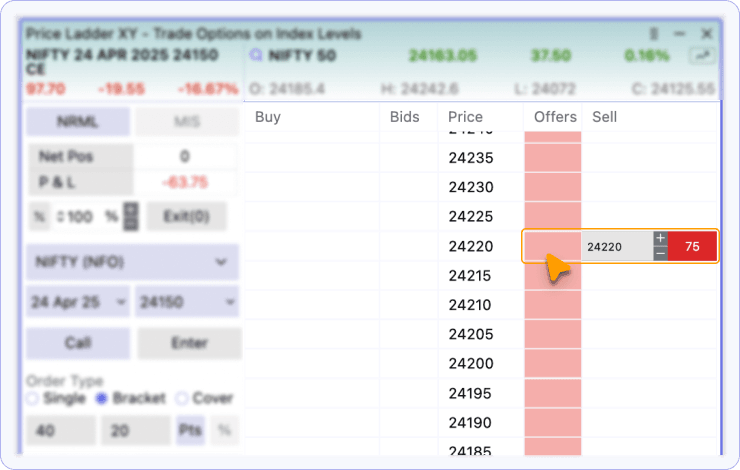Image resolution: width=740 pixels, height=470 pixels.
Task: Increase price with plus icon at 24220
Action: (x=660, y=239)
